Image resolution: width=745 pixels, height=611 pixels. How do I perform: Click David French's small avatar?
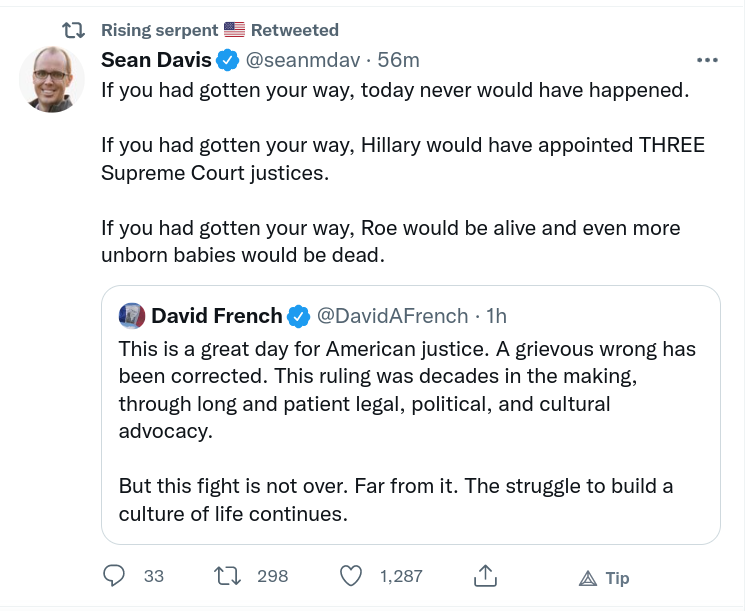tap(132, 316)
